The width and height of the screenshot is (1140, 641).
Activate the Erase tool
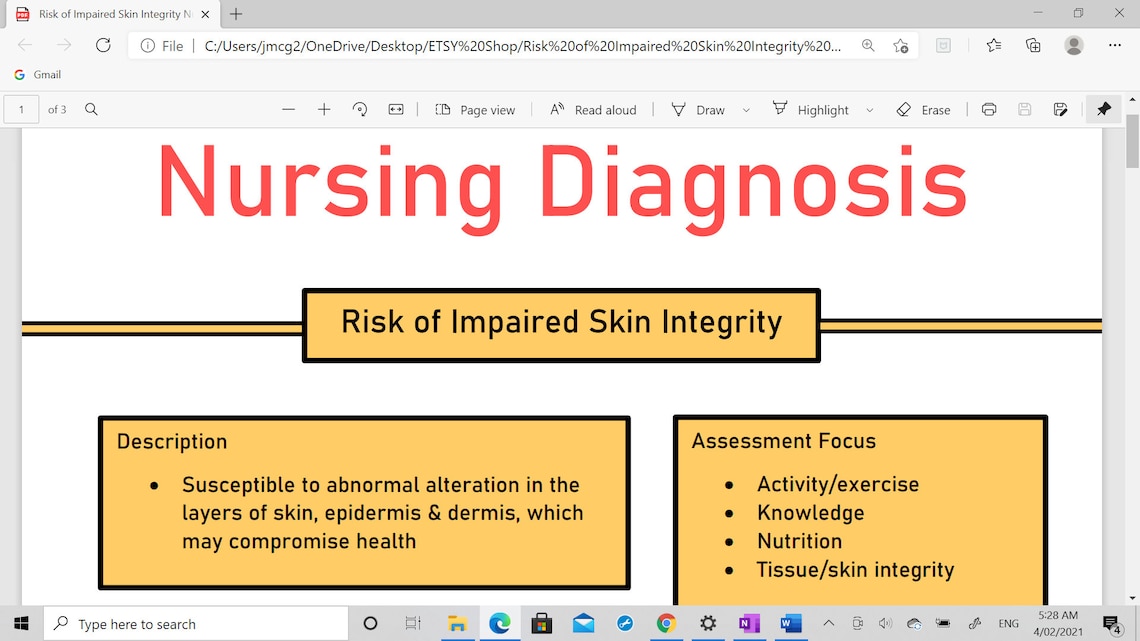click(924, 109)
